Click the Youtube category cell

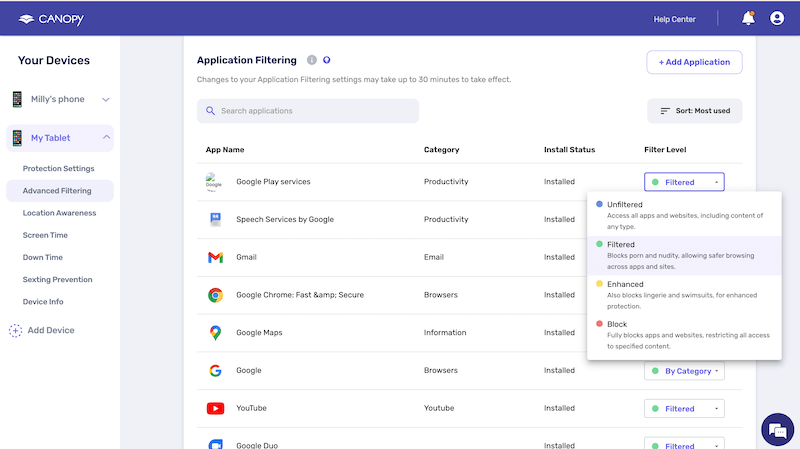(439, 408)
